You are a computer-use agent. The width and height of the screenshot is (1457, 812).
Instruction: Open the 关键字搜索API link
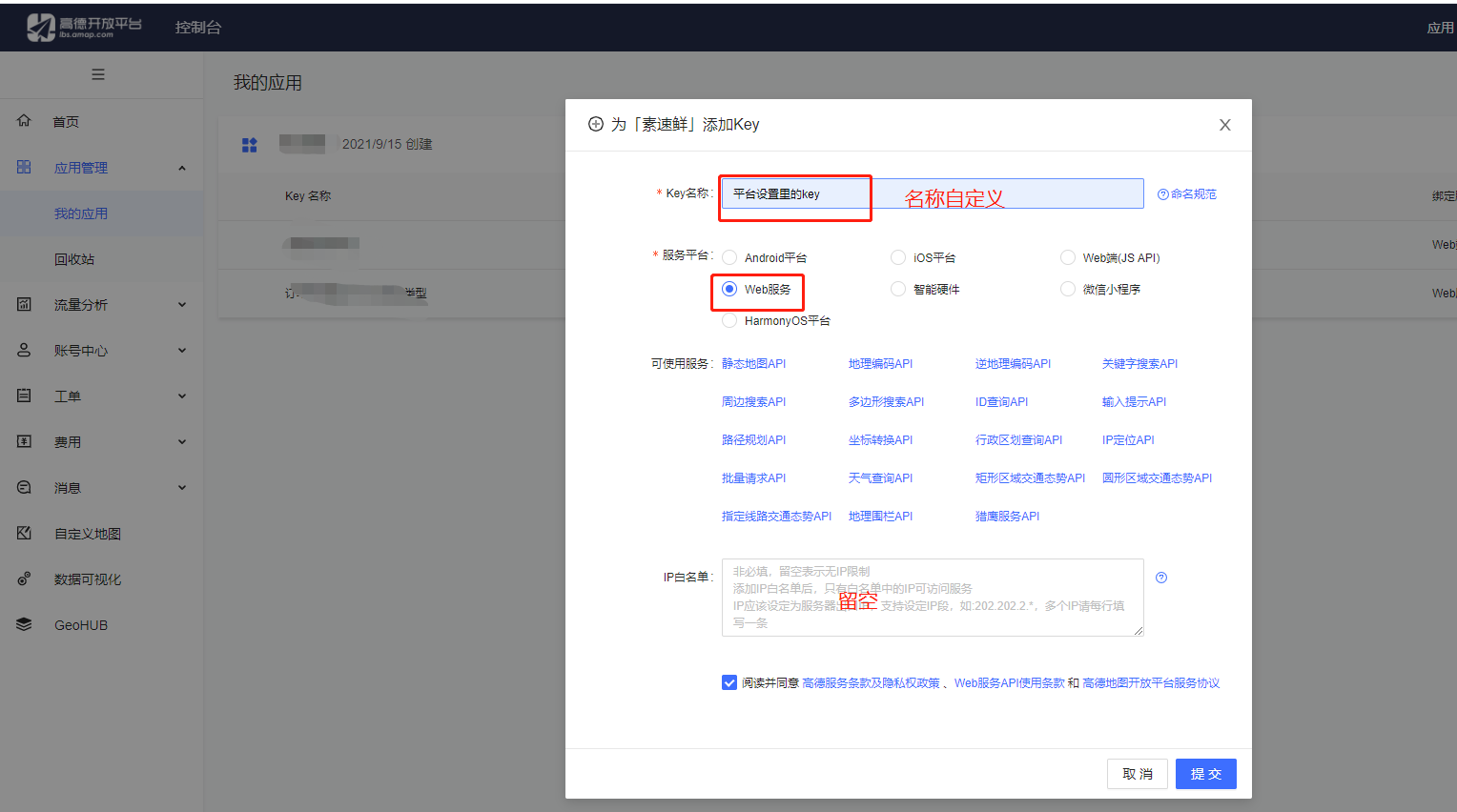[x=1139, y=363]
